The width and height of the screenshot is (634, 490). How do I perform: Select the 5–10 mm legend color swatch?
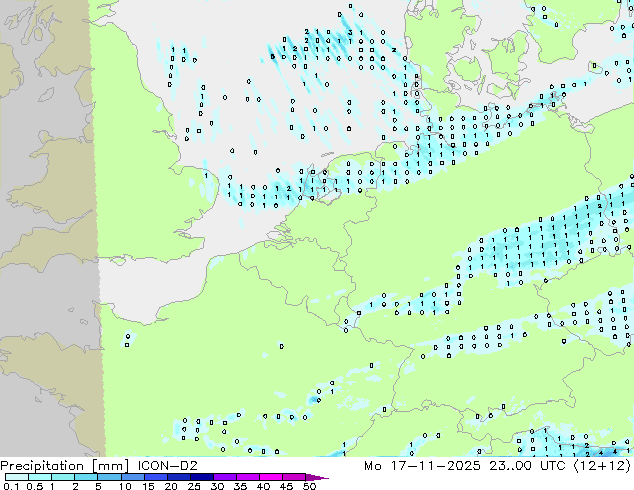[109, 477]
